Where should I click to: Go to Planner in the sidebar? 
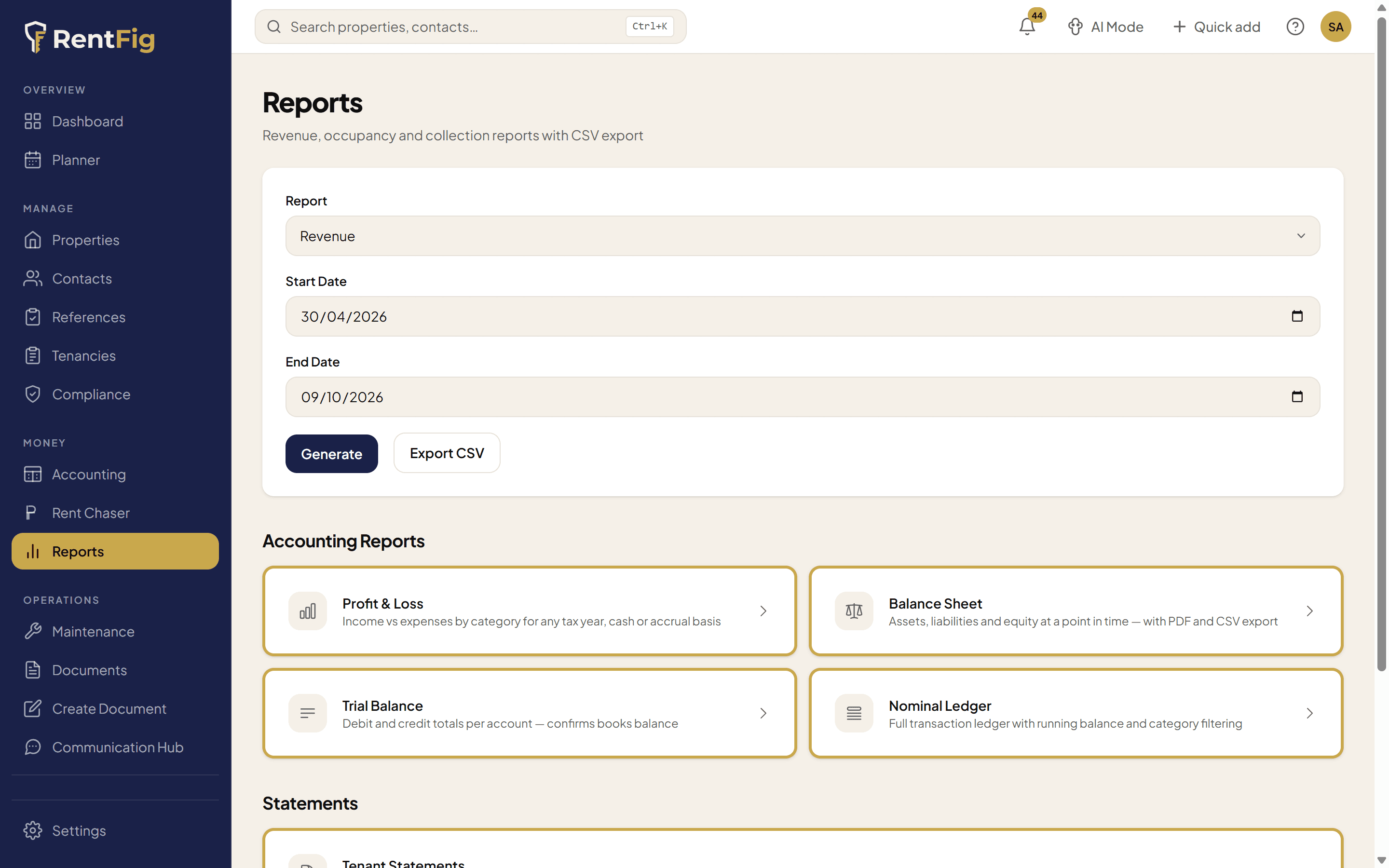tap(115, 160)
